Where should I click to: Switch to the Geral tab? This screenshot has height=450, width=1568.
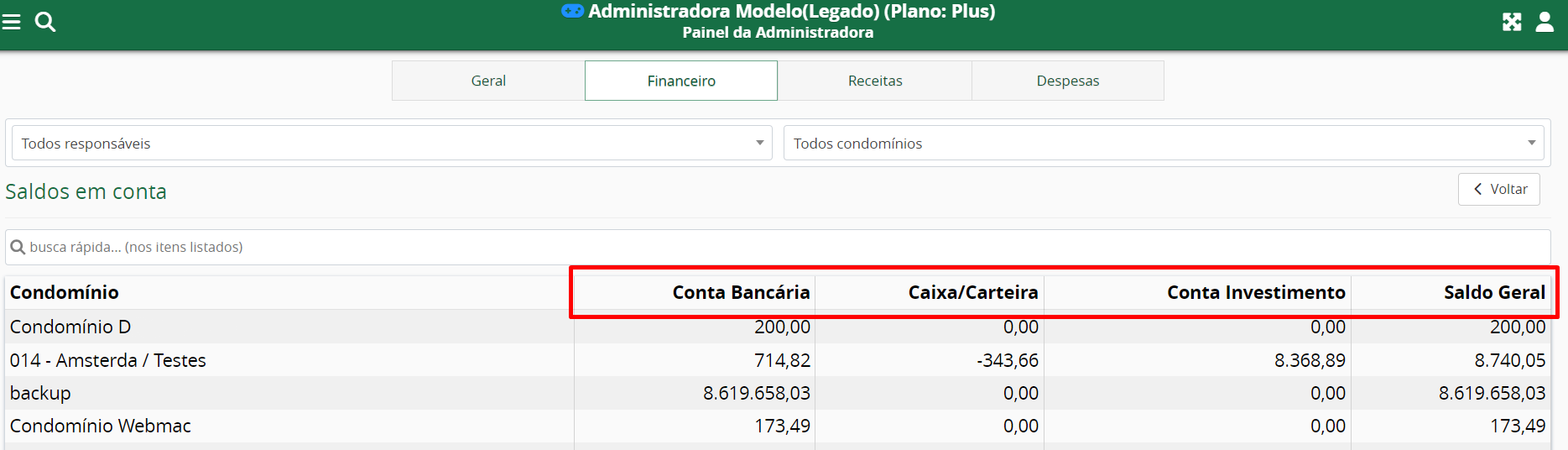point(488,81)
